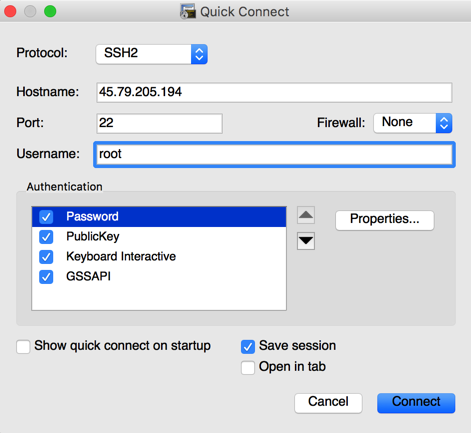Click the Port number field
This screenshot has height=433, width=471.
[159, 123]
